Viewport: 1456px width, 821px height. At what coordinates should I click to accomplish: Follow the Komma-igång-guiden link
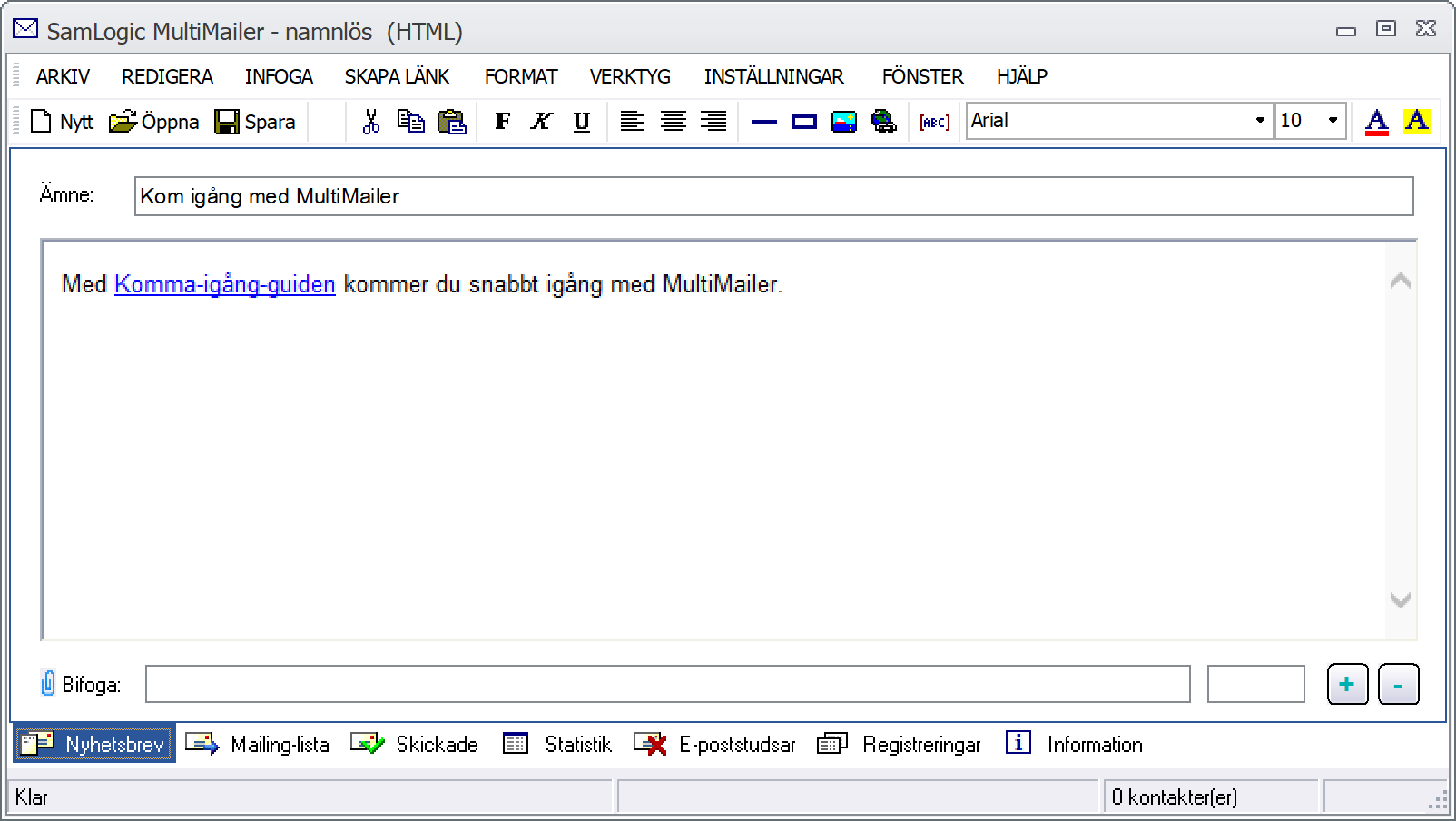(x=224, y=284)
